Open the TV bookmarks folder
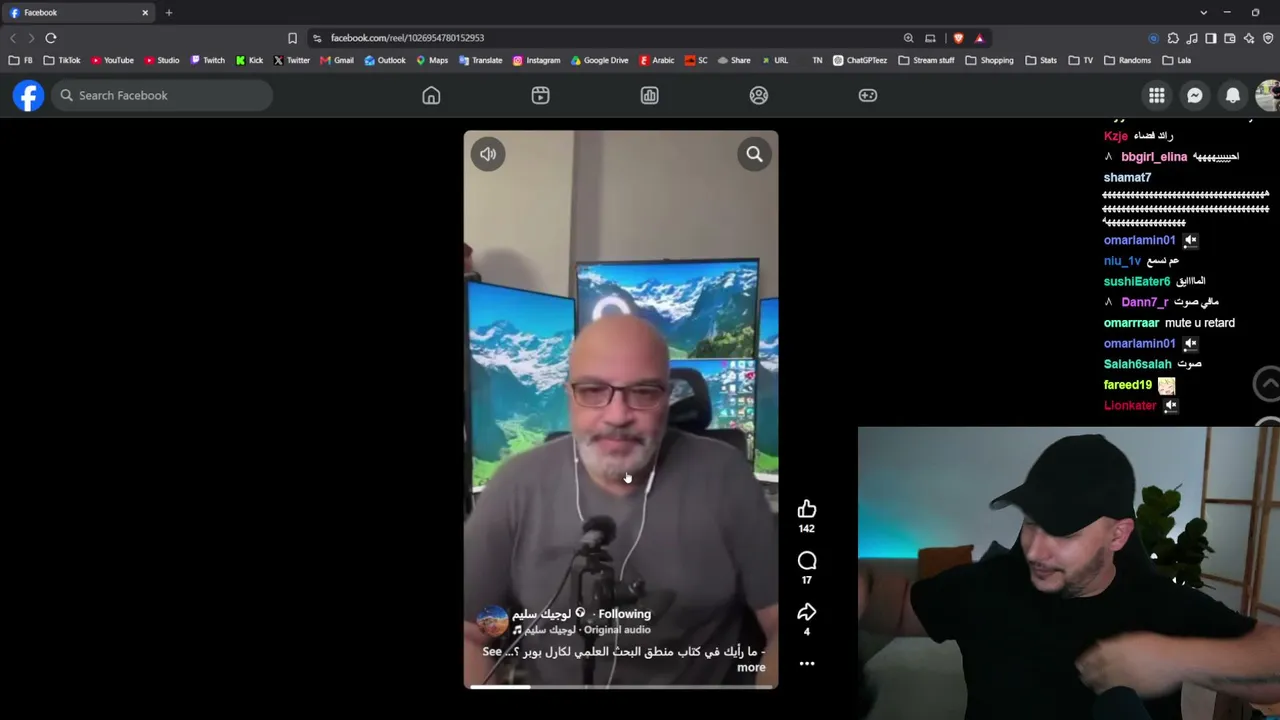The height and width of the screenshot is (720, 1280). click(x=1081, y=60)
